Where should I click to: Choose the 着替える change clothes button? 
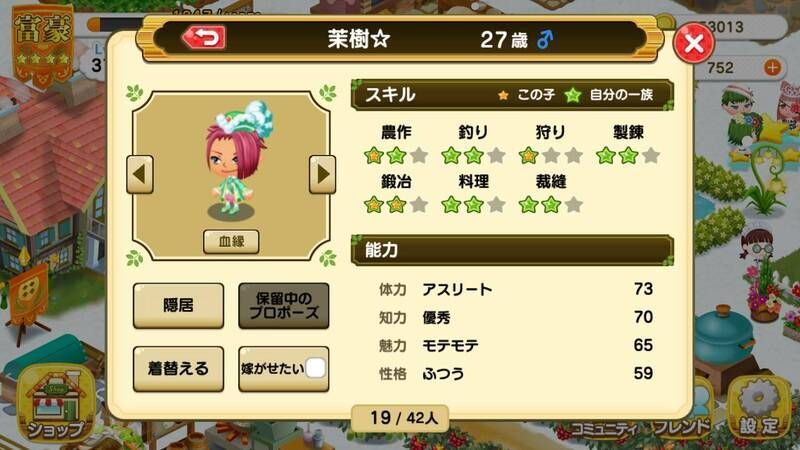[x=179, y=369]
